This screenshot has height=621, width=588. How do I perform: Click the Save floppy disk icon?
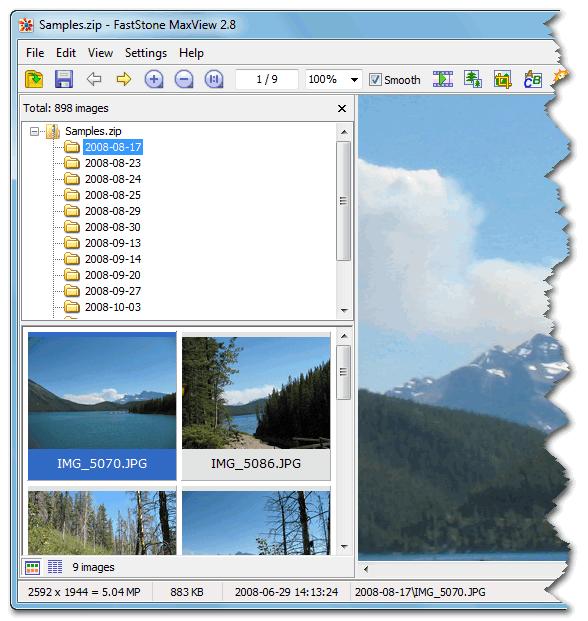[x=64, y=79]
